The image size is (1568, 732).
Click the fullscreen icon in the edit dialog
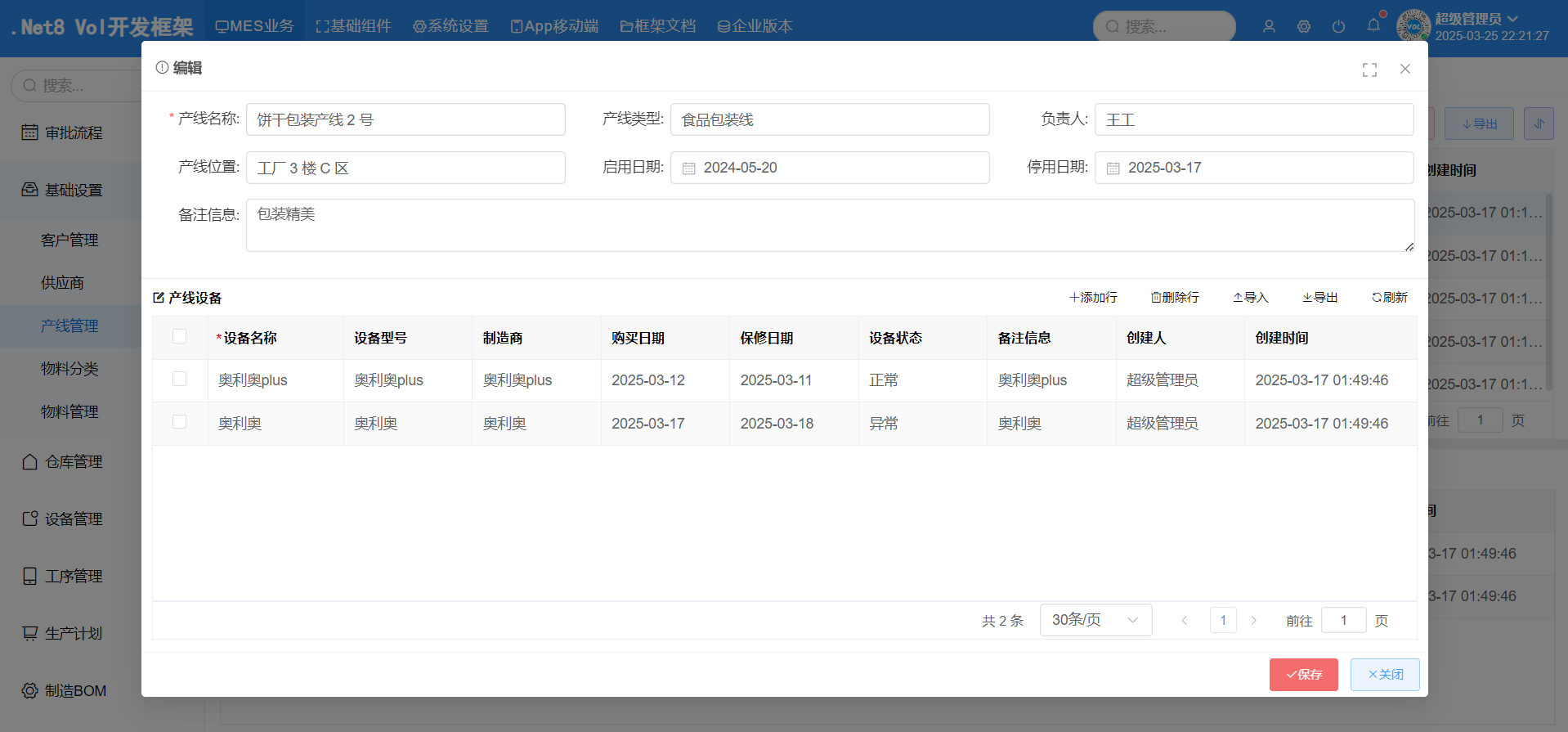1369,70
